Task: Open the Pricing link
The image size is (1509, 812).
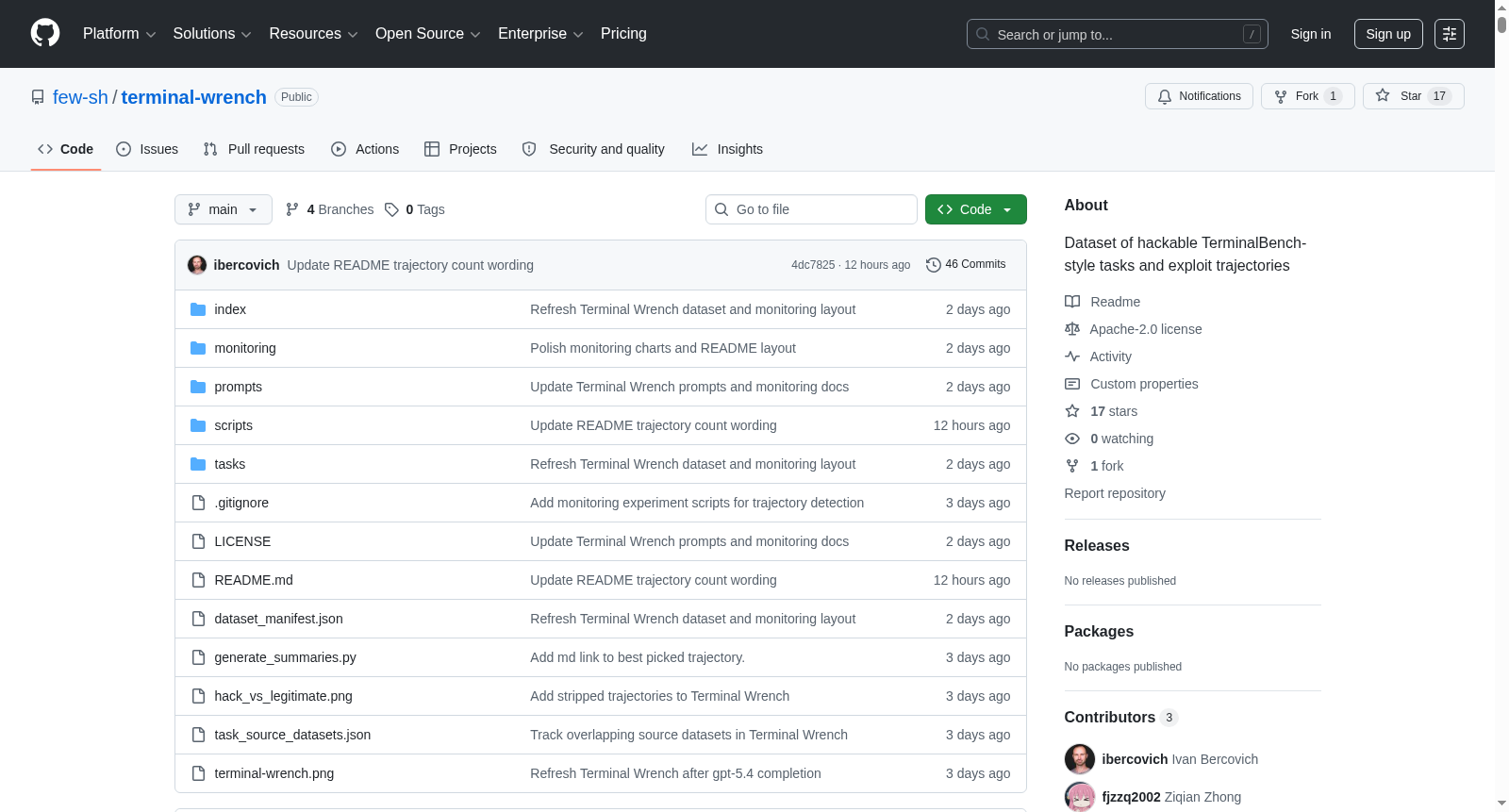Action: pyautogui.click(x=623, y=34)
